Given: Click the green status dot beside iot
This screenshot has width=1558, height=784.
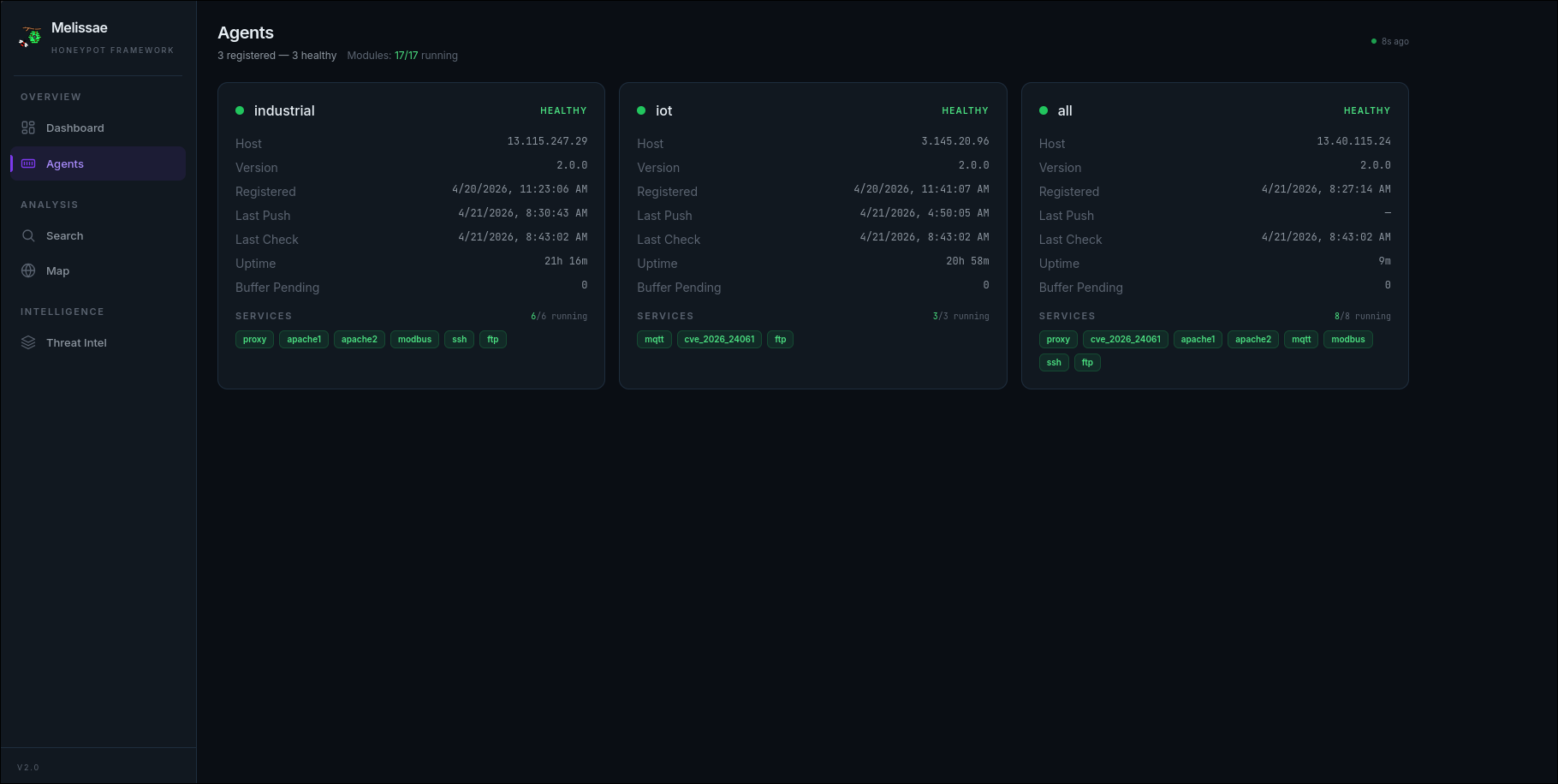Looking at the screenshot, I should coord(641,110).
